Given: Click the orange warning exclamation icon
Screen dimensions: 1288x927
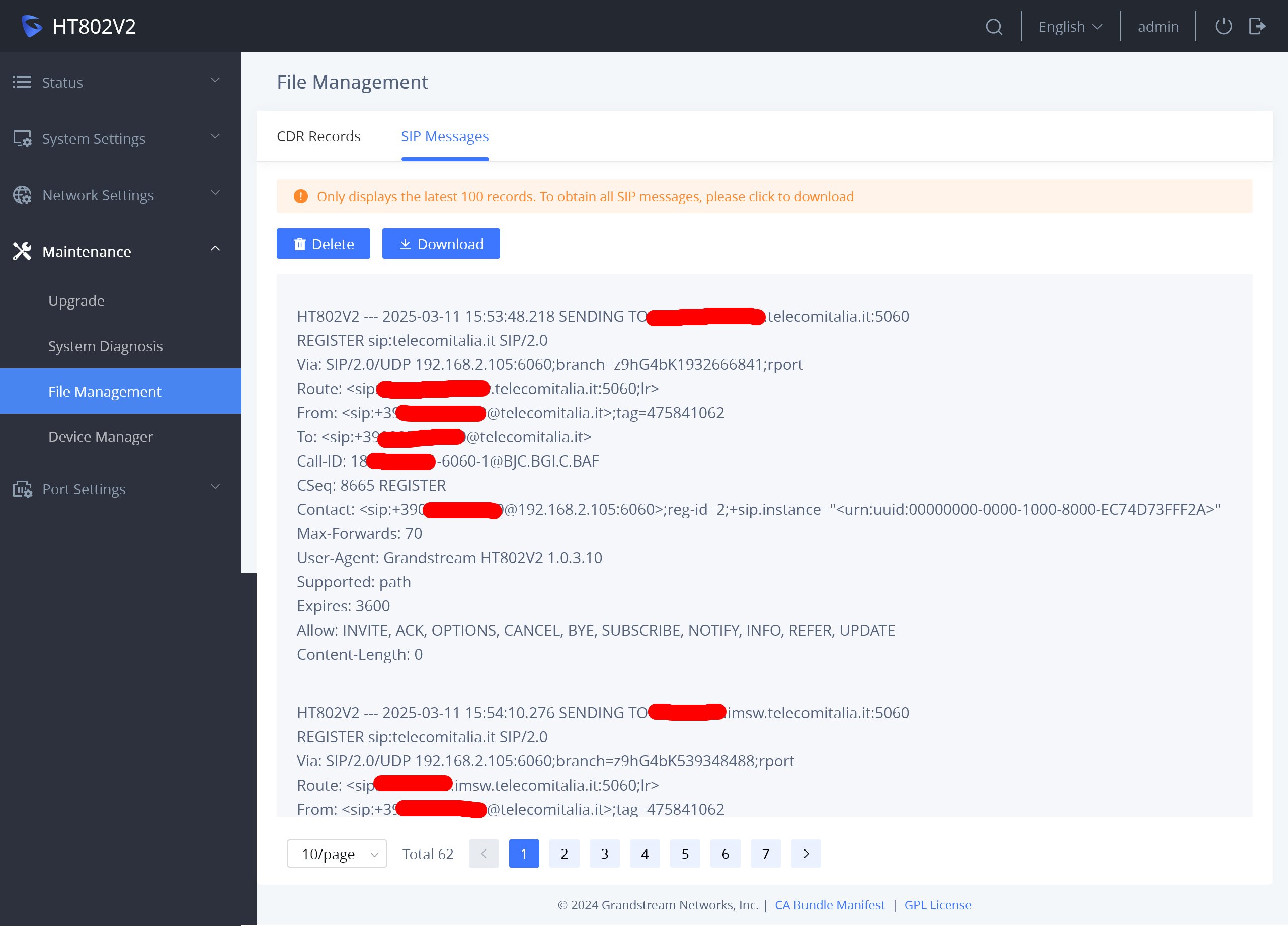Looking at the screenshot, I should coord(300,197).
